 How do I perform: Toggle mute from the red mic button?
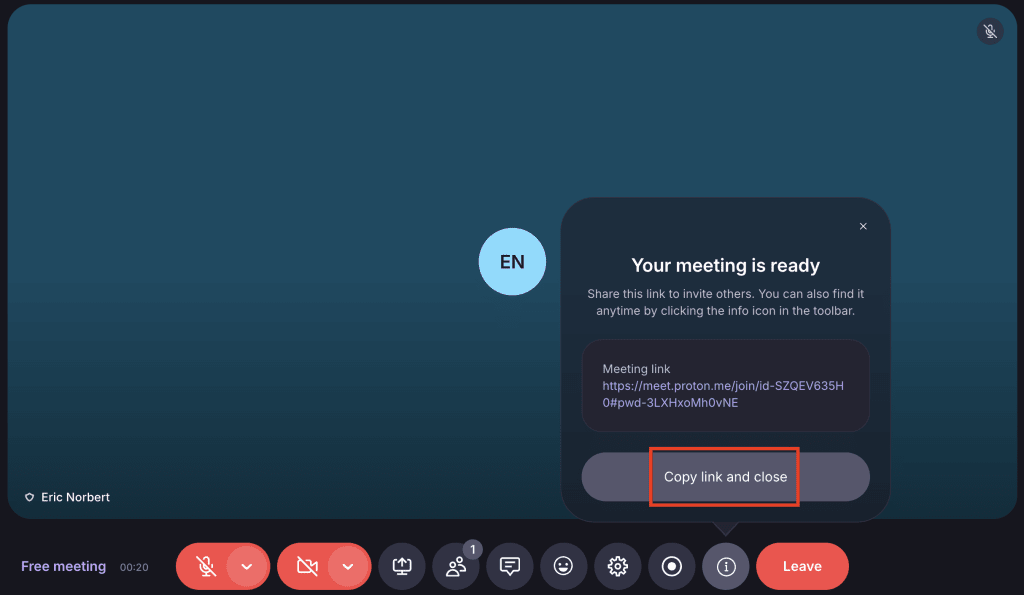coord(206,566)
